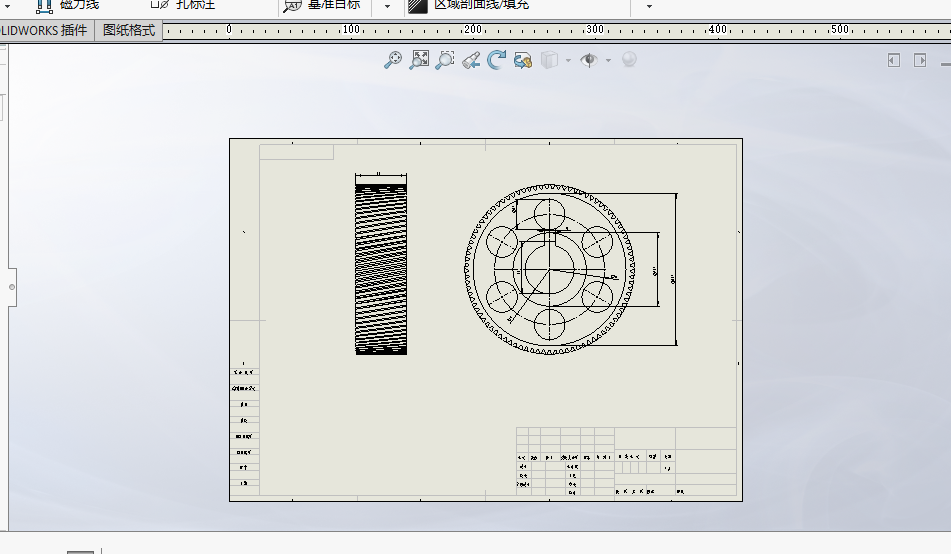Click the Zoom to Fit magnifier icon
951x554 pixels.
pos(393,60)
